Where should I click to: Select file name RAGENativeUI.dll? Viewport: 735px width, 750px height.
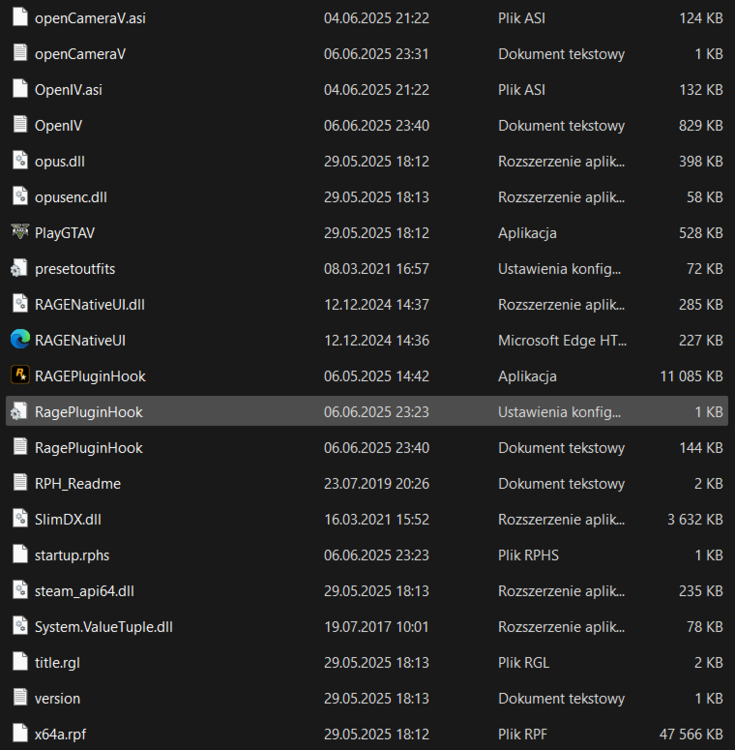coord(90,305)
